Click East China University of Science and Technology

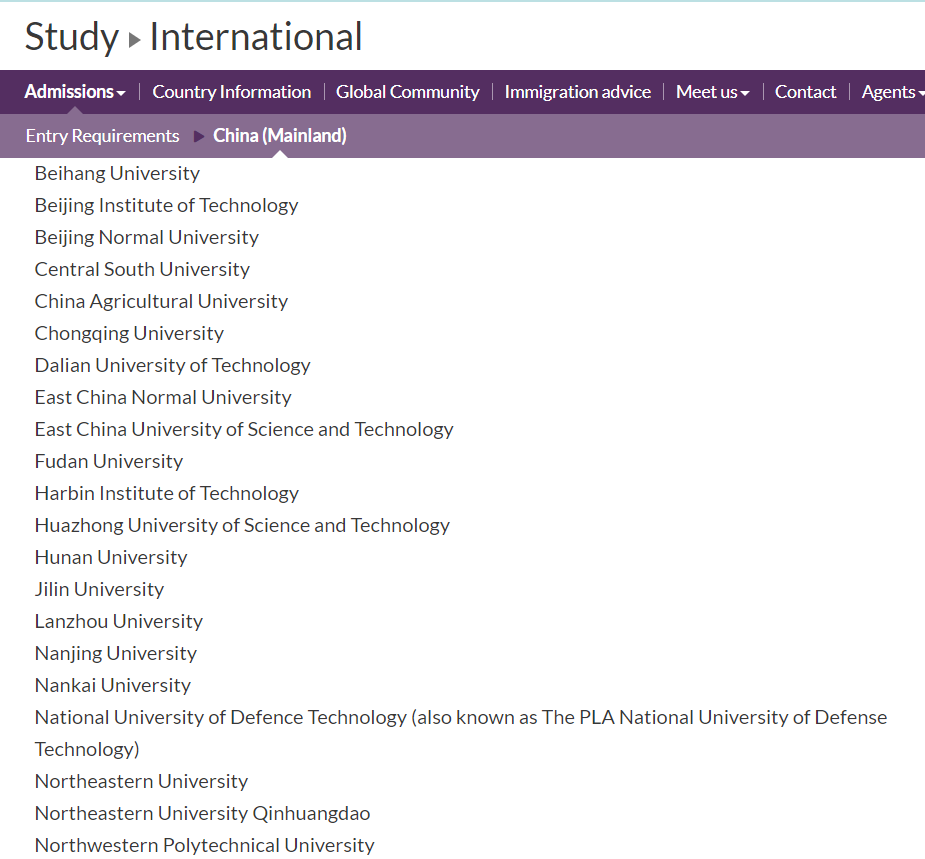[244, 430]
